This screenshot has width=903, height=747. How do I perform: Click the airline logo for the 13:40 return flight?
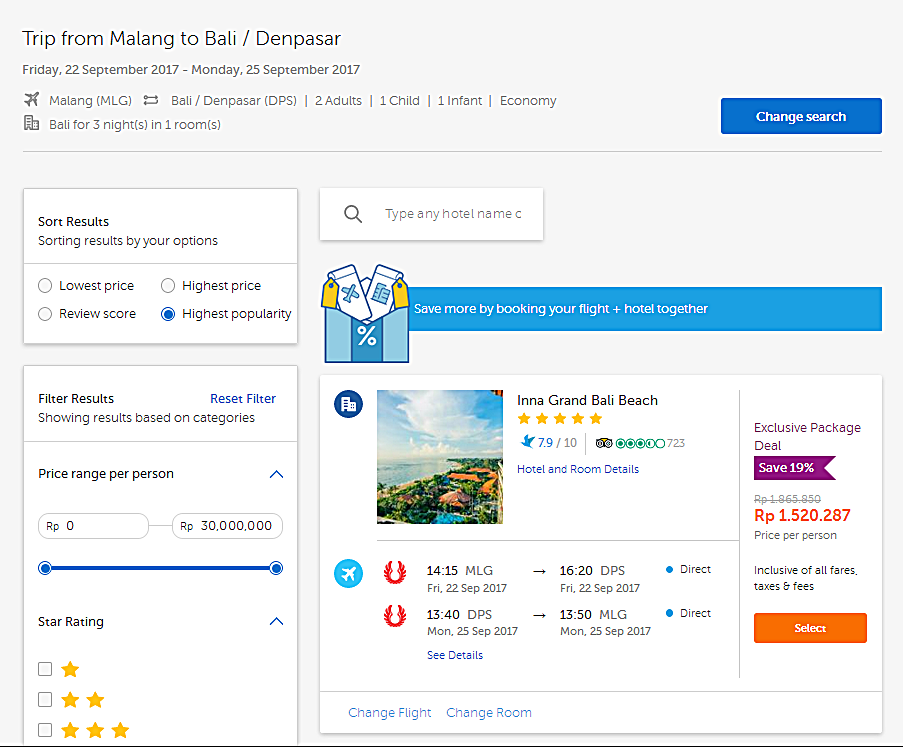395,616
